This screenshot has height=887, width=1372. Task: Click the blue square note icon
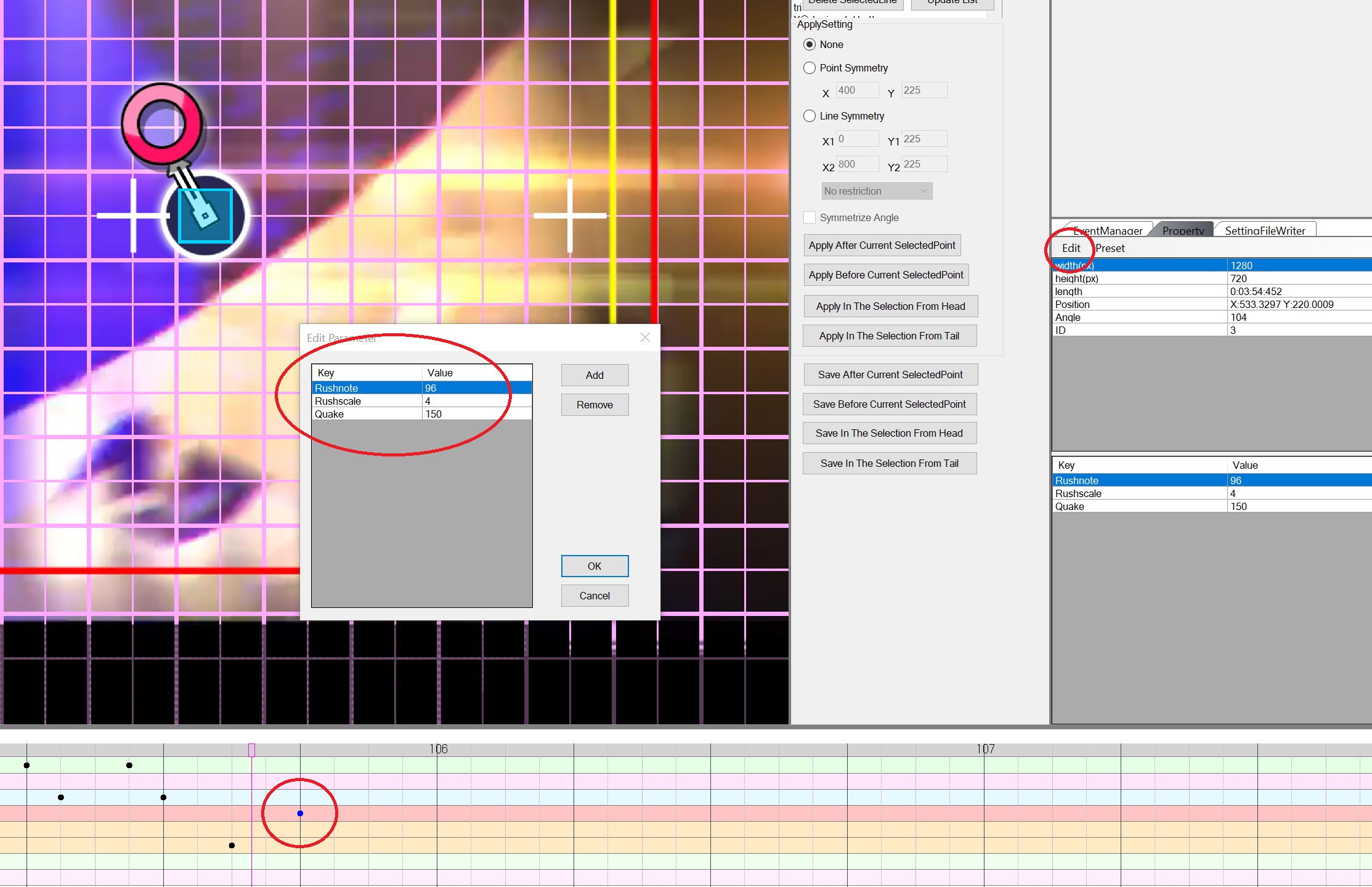[205, 216]
